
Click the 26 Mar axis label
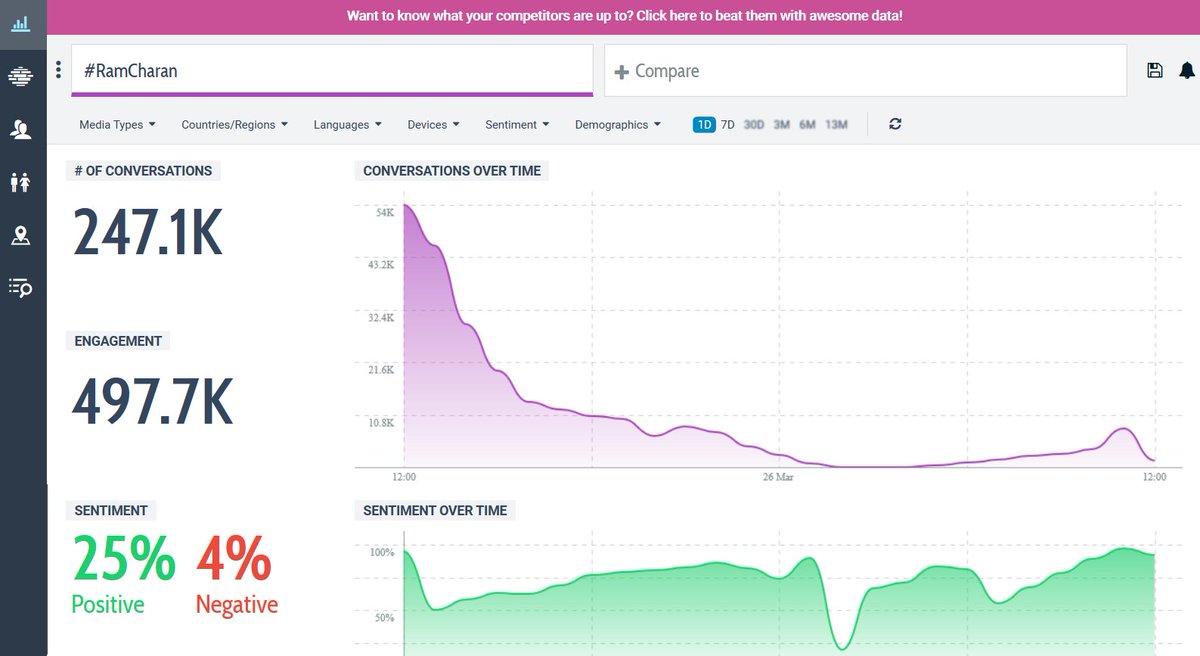pyautogui.click(x=778, y=477)
